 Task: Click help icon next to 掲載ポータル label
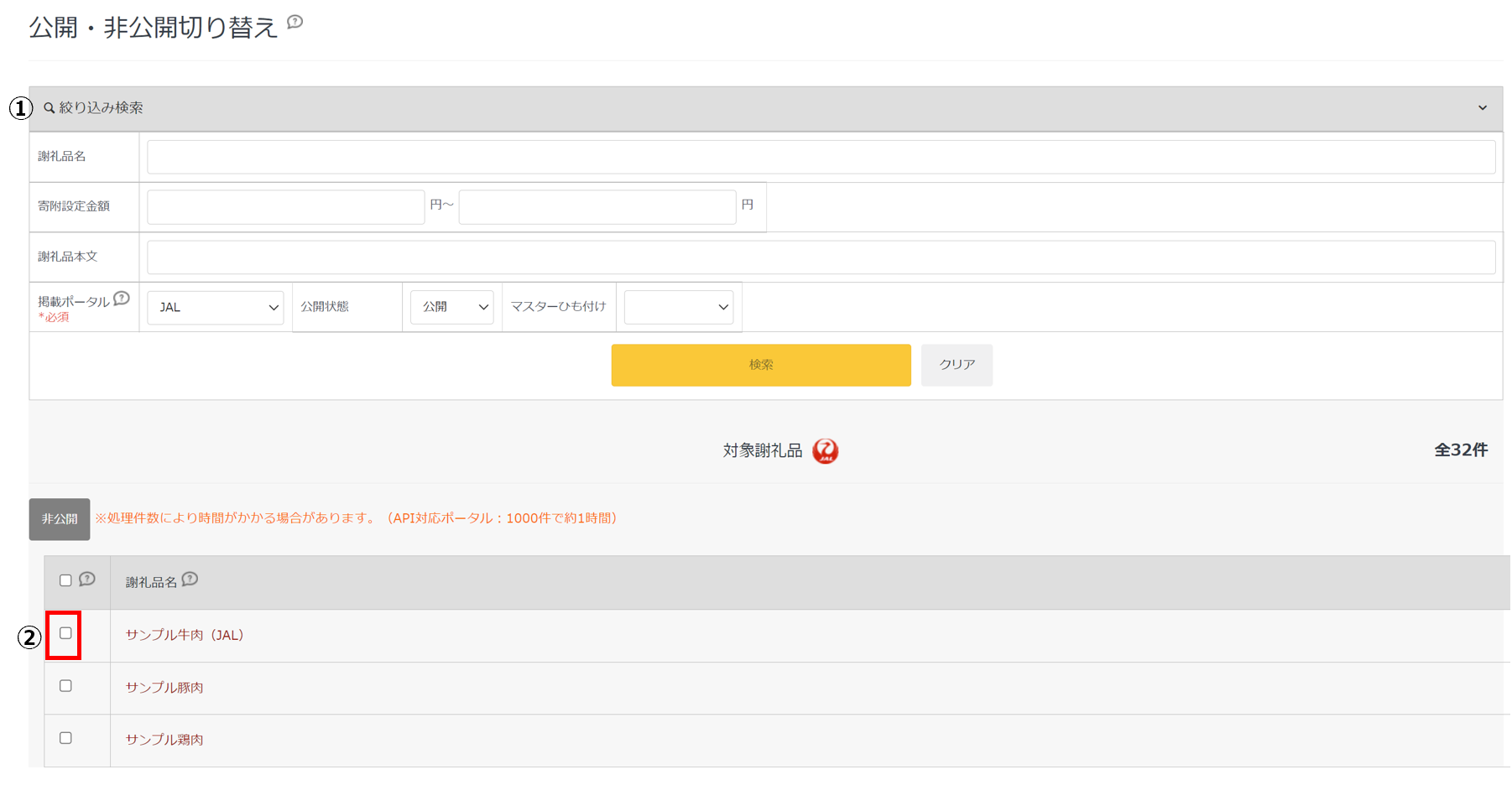click(x=122, y=299)
